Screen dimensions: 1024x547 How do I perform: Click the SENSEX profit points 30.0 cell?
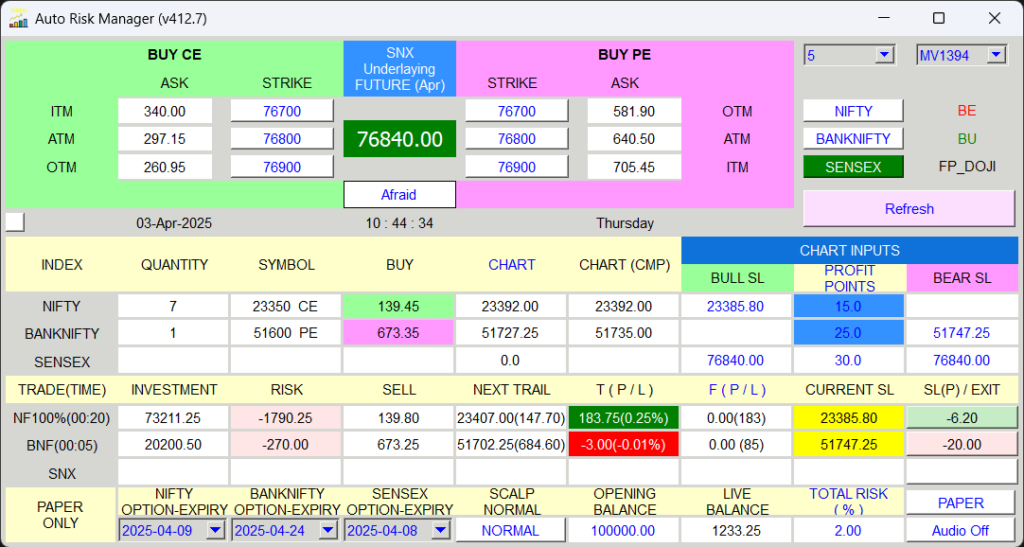coord(849,361)
